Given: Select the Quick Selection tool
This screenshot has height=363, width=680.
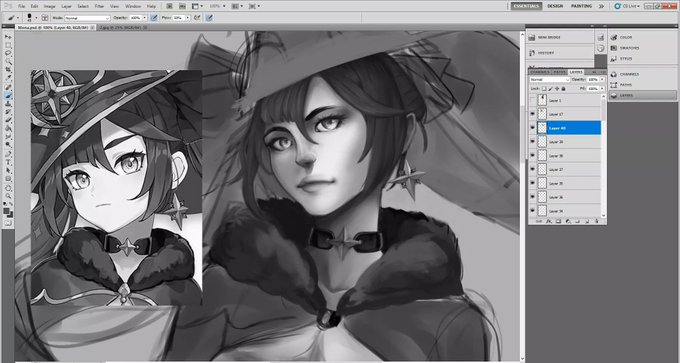Looking at the screenshot, I should (x=8, y=61).
